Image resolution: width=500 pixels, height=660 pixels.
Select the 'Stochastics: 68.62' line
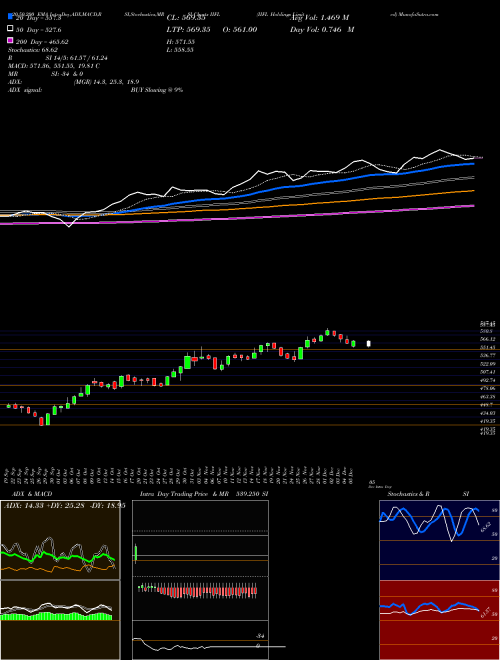(x=33, y=50)
